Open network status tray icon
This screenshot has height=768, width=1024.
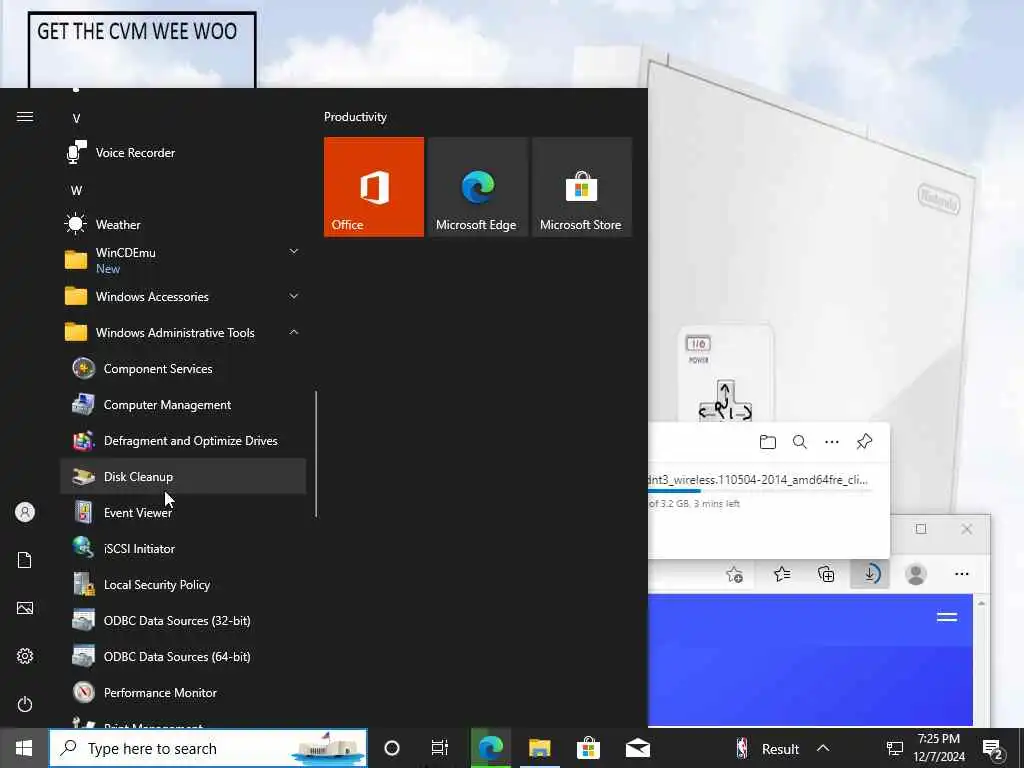[895, 748]
